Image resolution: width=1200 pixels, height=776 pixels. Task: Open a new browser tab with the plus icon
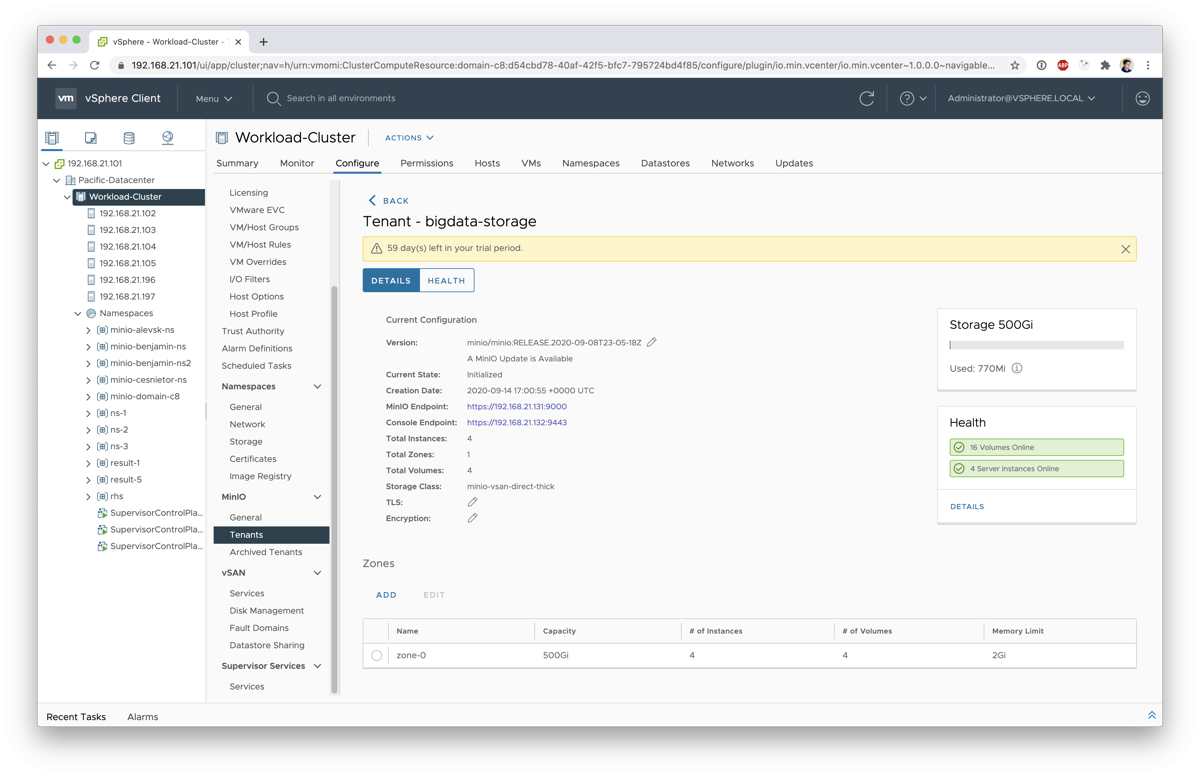264,42
